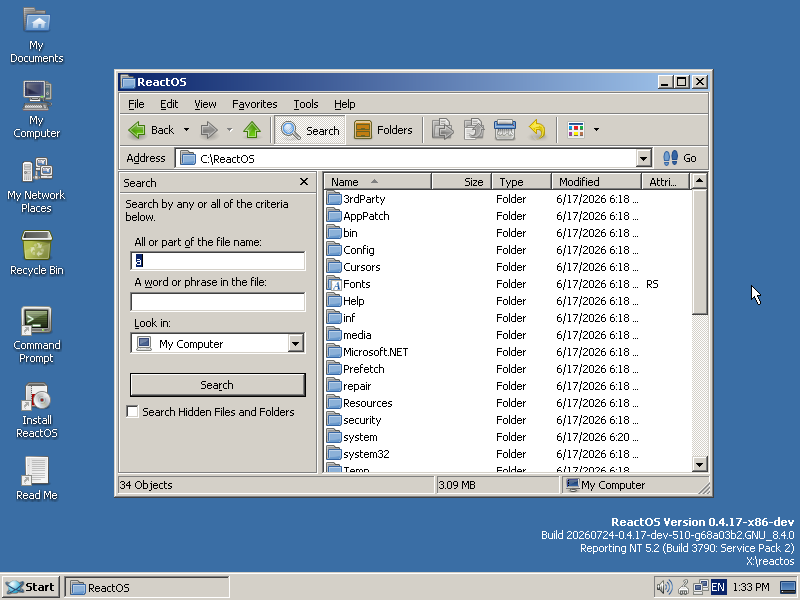The width and height of the screenshot is (800, 600).
Task: Select the repair folder
Action: coord(349,386)
